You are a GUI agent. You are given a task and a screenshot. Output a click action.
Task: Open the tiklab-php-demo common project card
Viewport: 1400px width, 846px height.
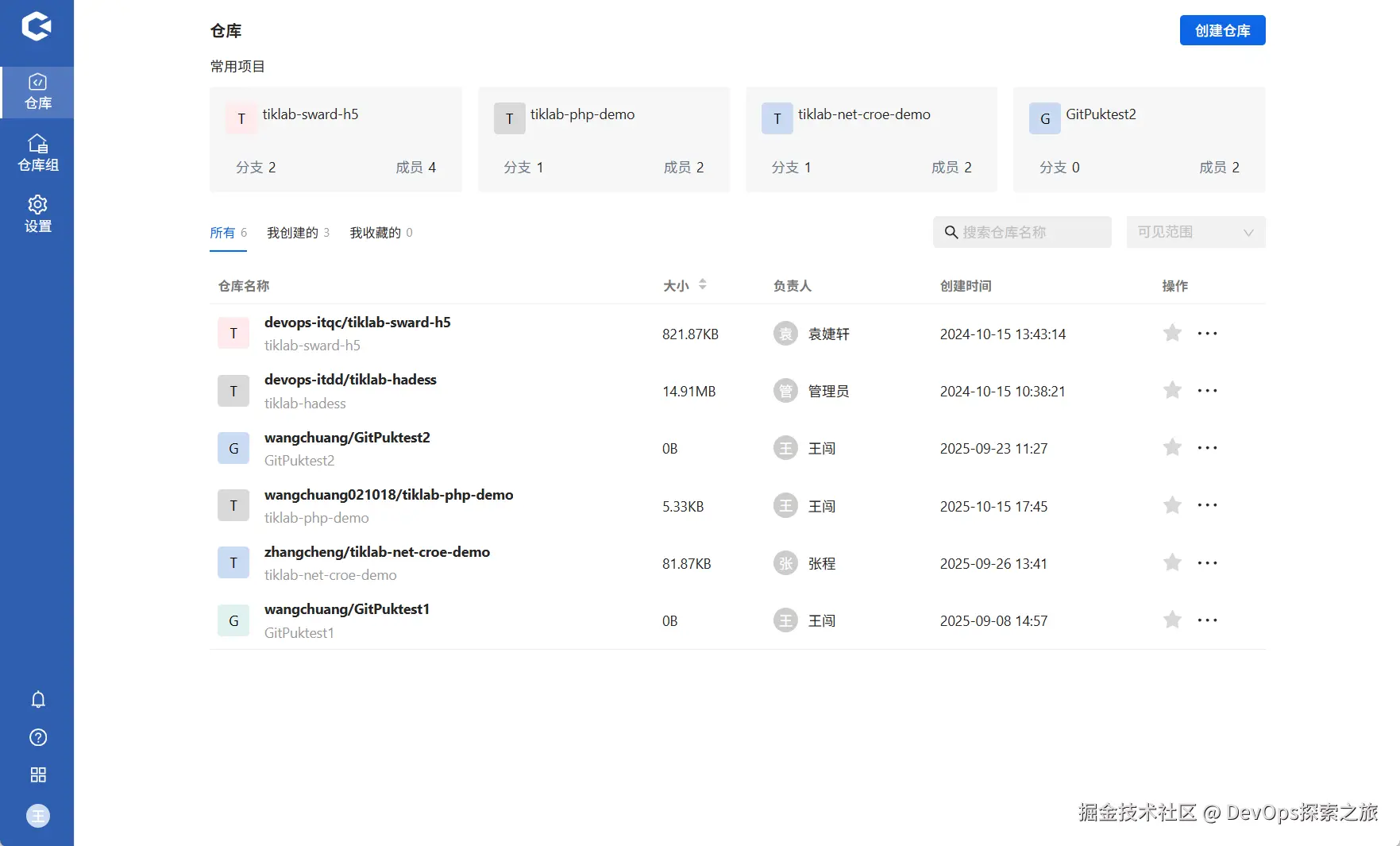[x=604, y=139]
